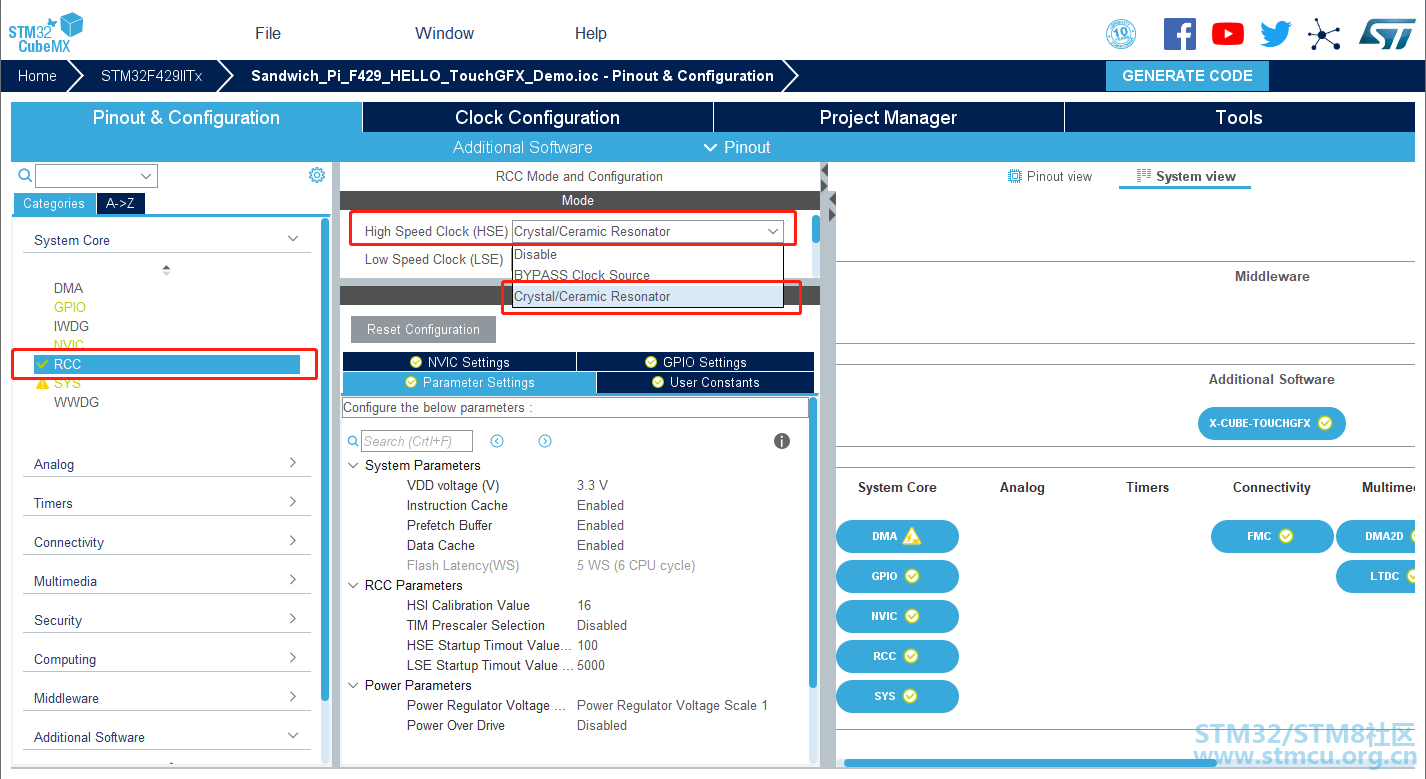Open Additional Software
This screenshot has width=1426, height=779.
[x=522, y=147]
